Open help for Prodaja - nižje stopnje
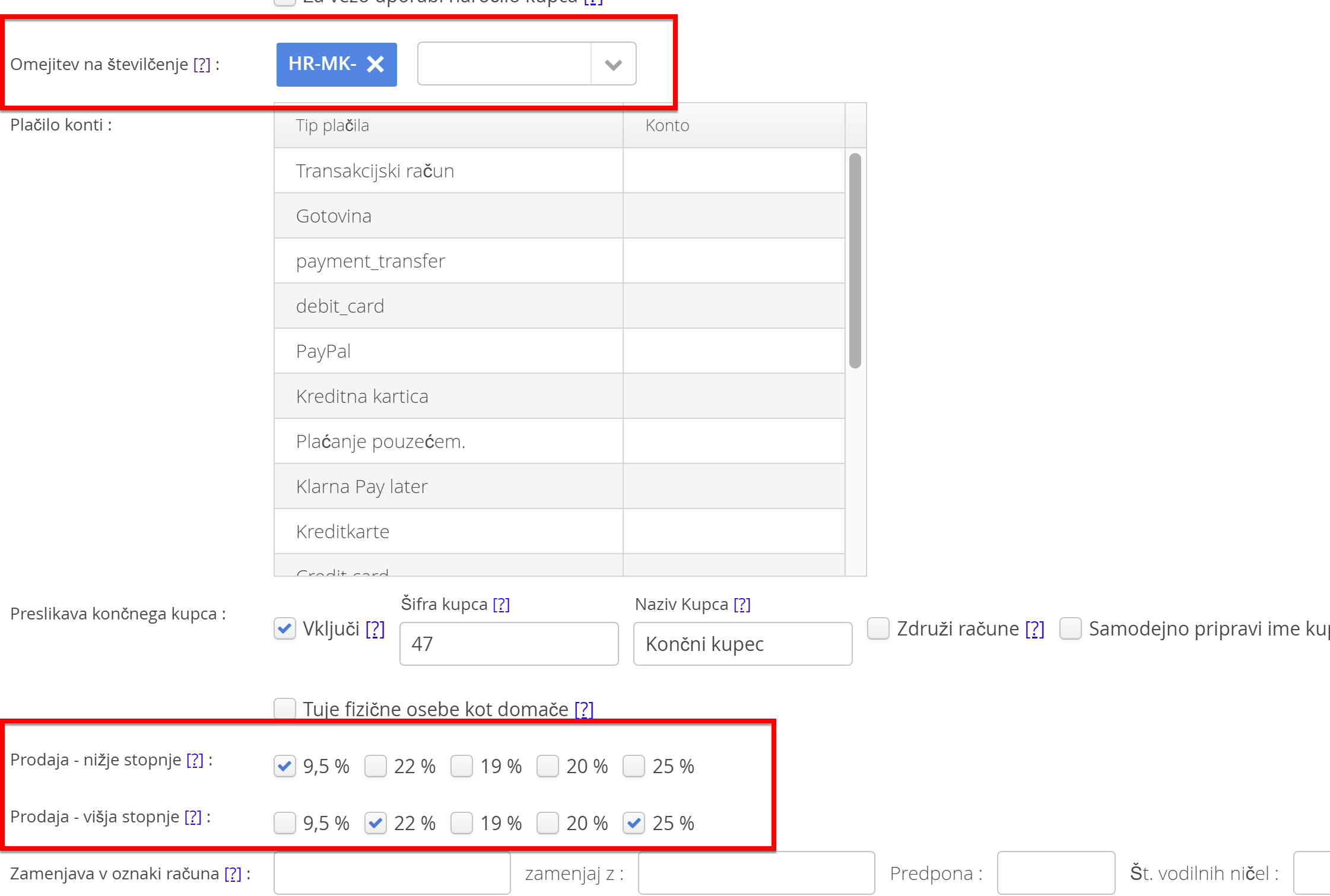 [x=195, y=760]
